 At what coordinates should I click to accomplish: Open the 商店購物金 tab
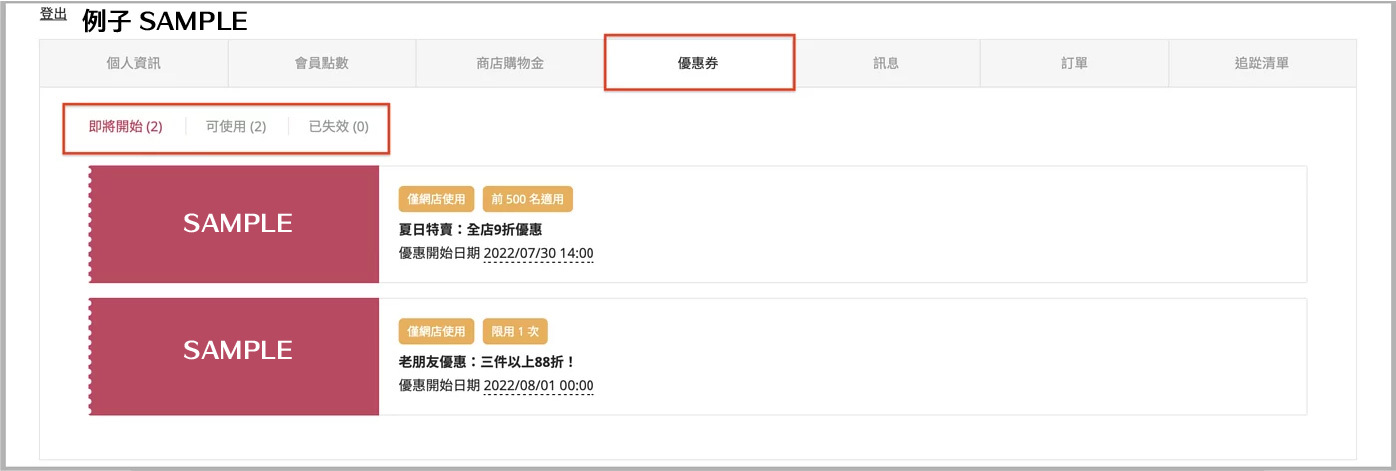pos(509,63)
